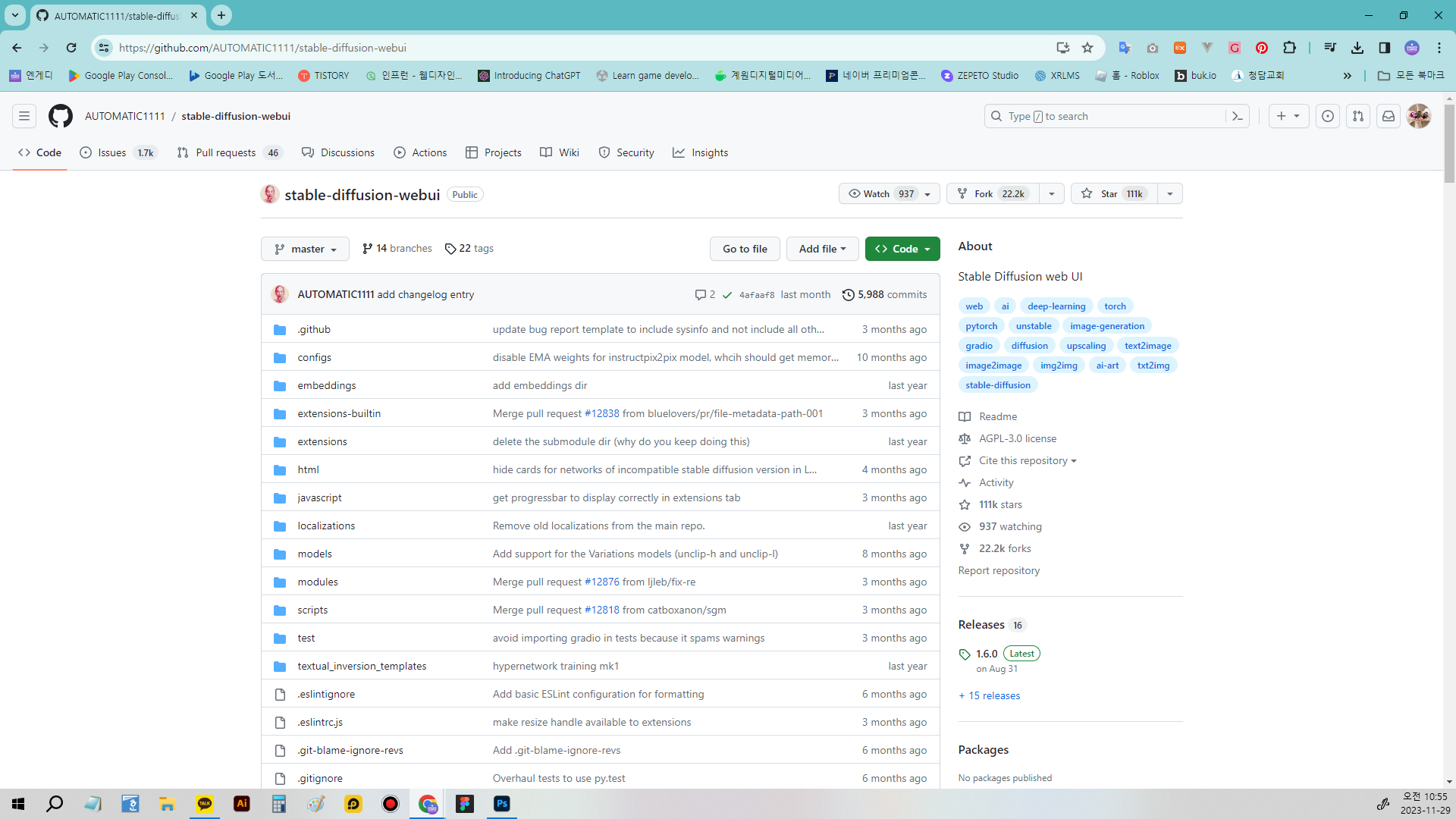Open the + 15 releases link

pyautogui.click(x=989, y=696)
